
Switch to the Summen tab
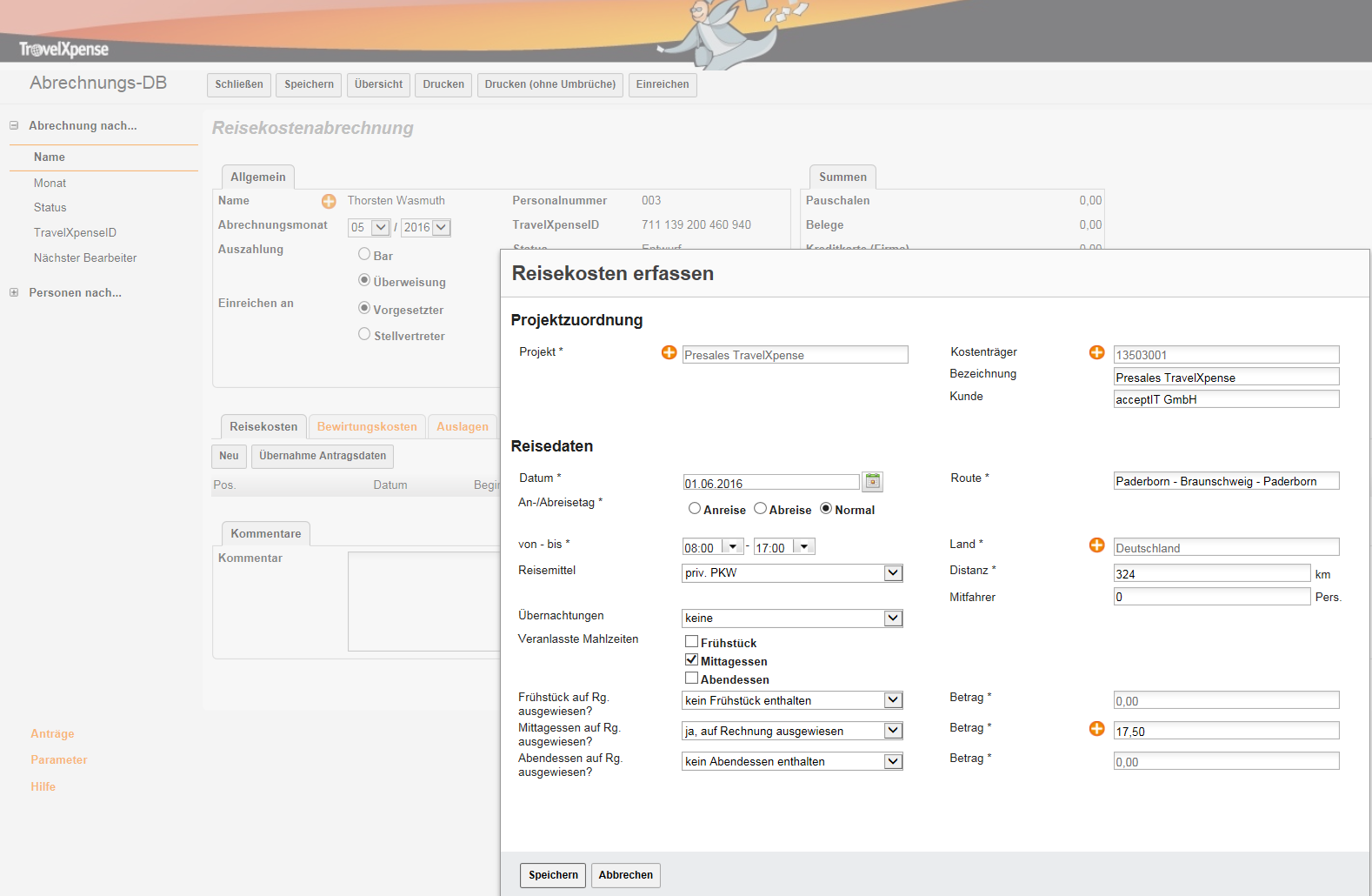(843, 177)
